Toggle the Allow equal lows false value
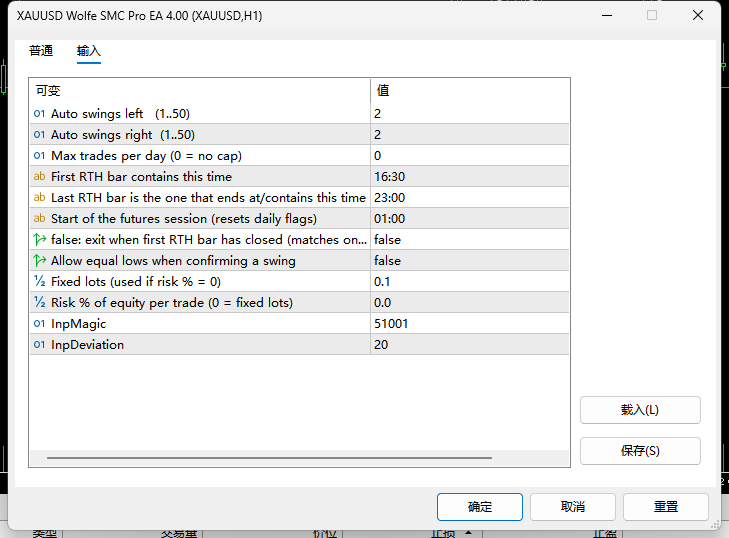 click(x=470, y=260)
